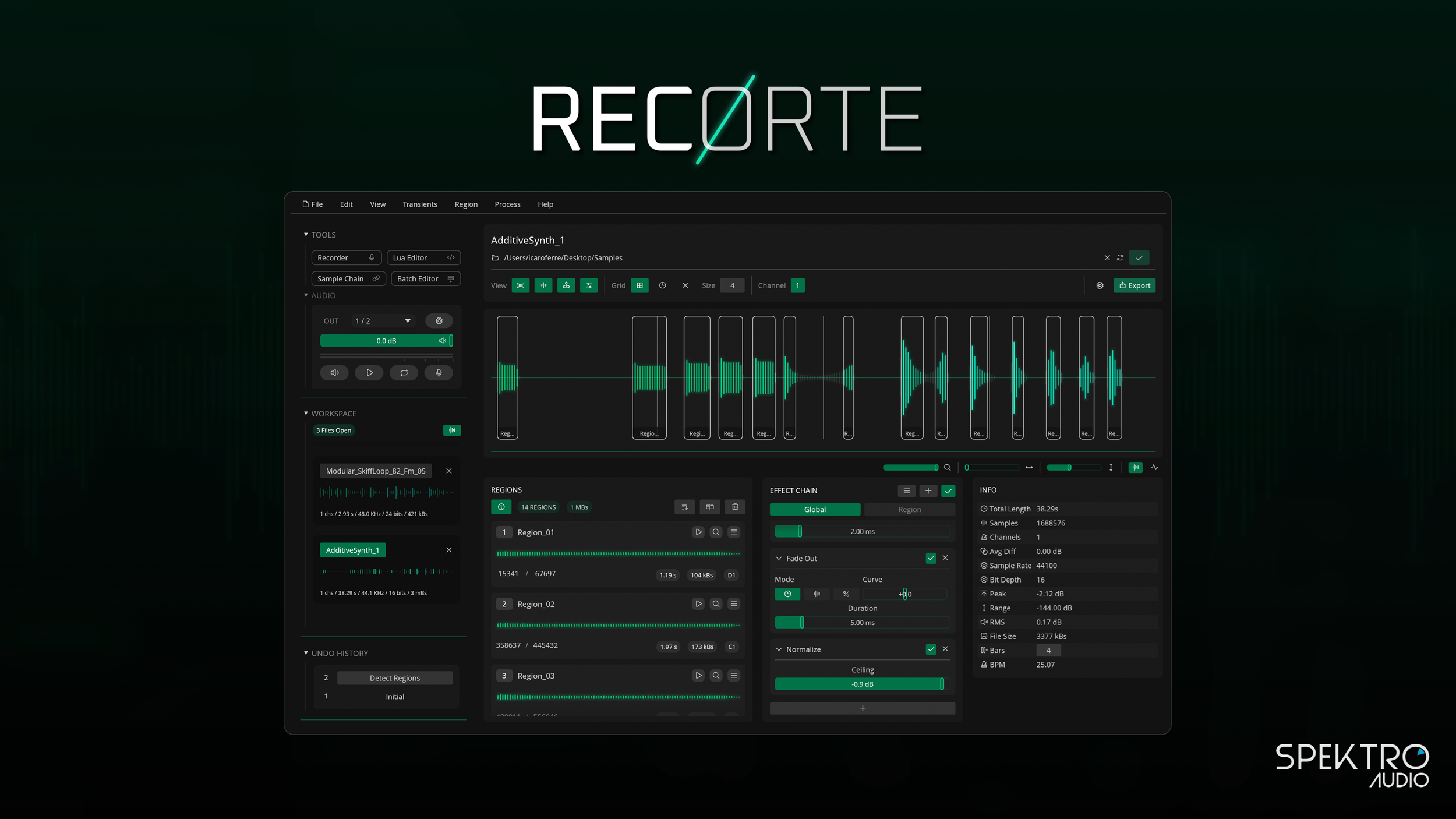1456x819 pixels.
Task: Open the Region menu
Action: 466,204
